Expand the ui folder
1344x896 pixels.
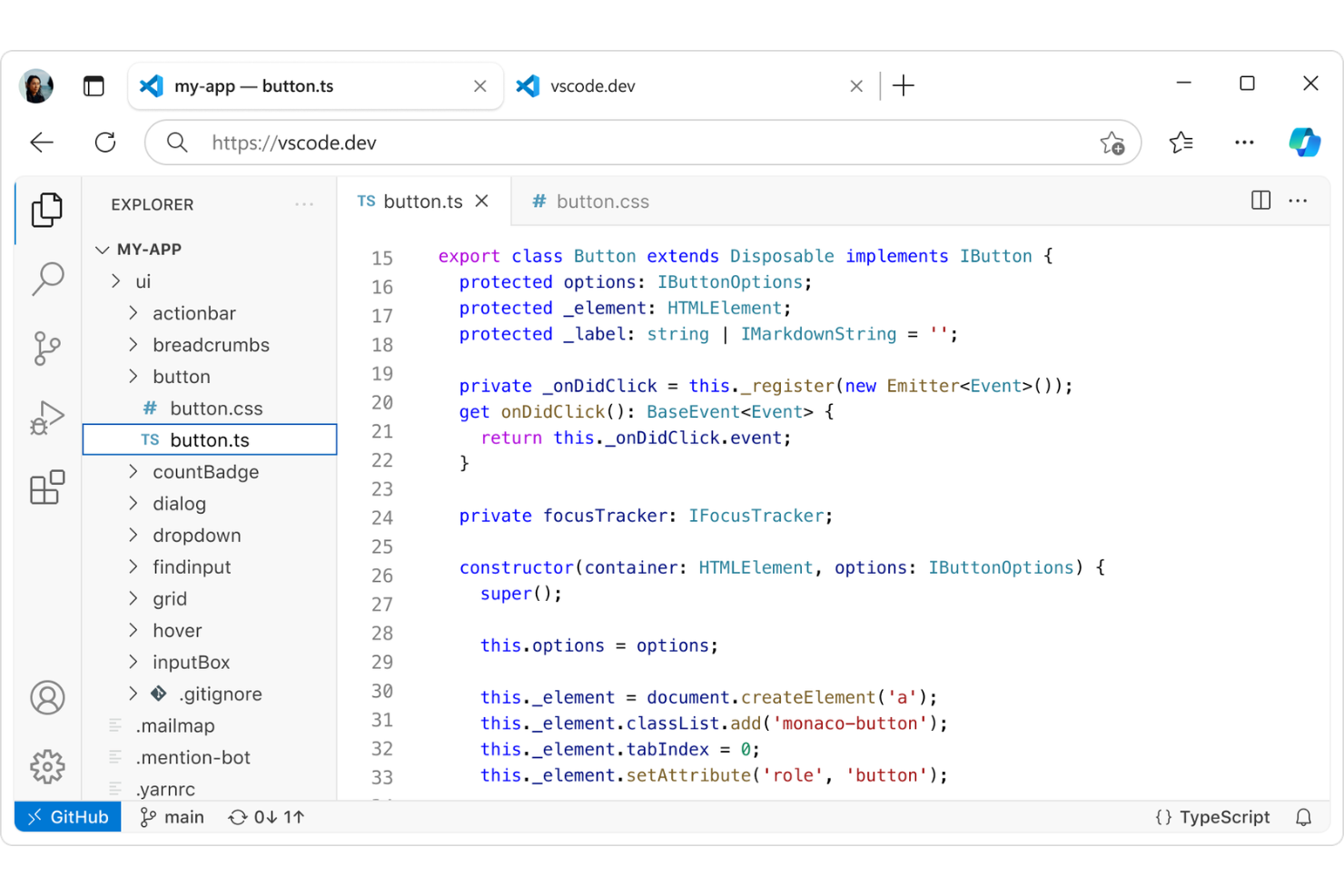(116, 281)
